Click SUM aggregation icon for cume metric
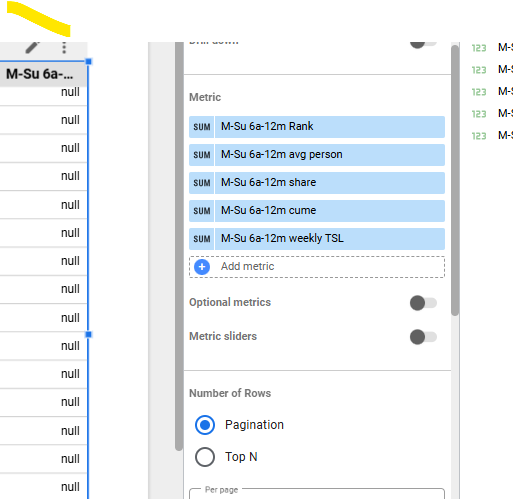Image resolution: width=513 pixels, height=499 pixels. click(x=202, y=211)
